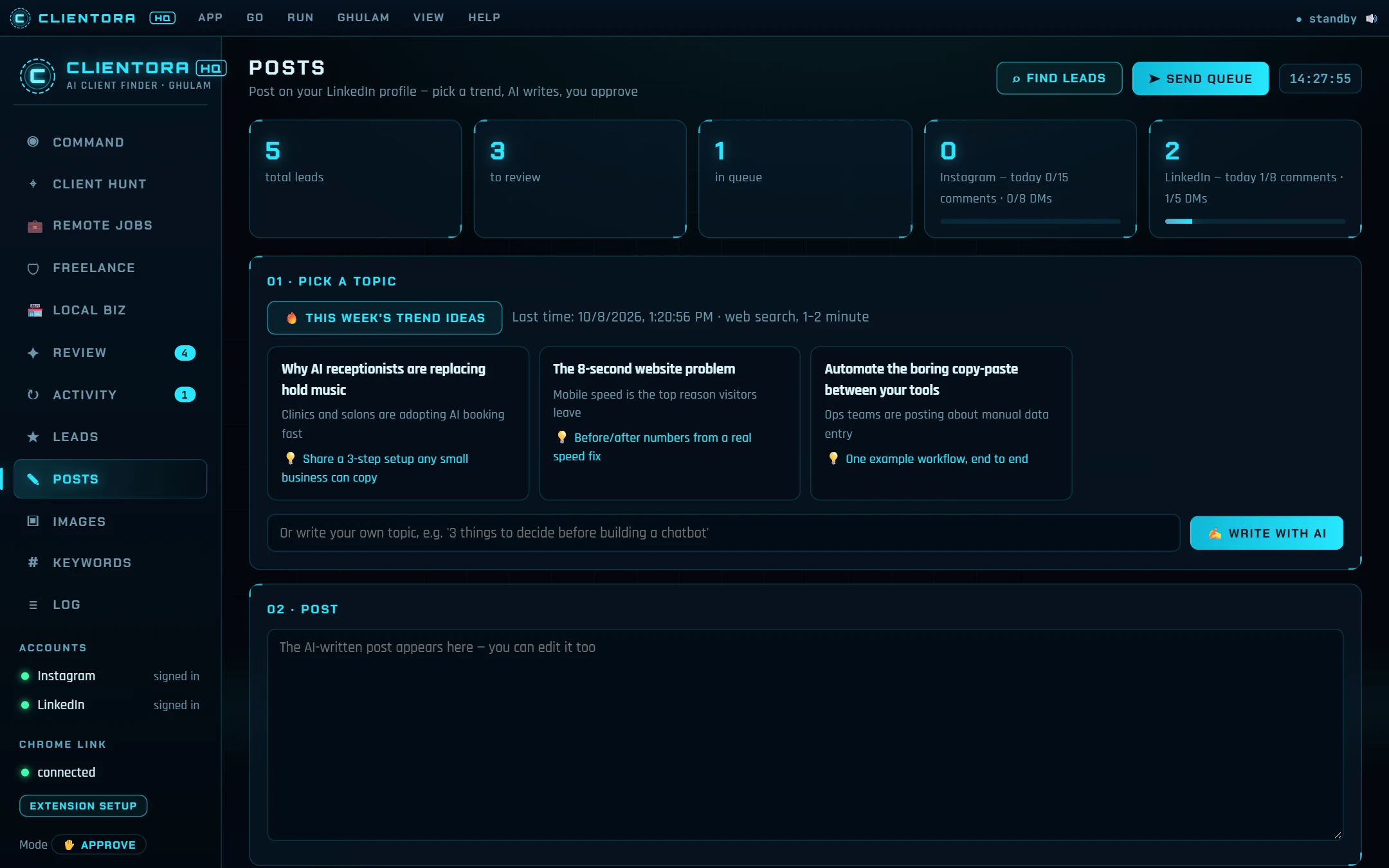Click the Review badge showing 4
Screen dimensions: 1389x868
point(185,353)
